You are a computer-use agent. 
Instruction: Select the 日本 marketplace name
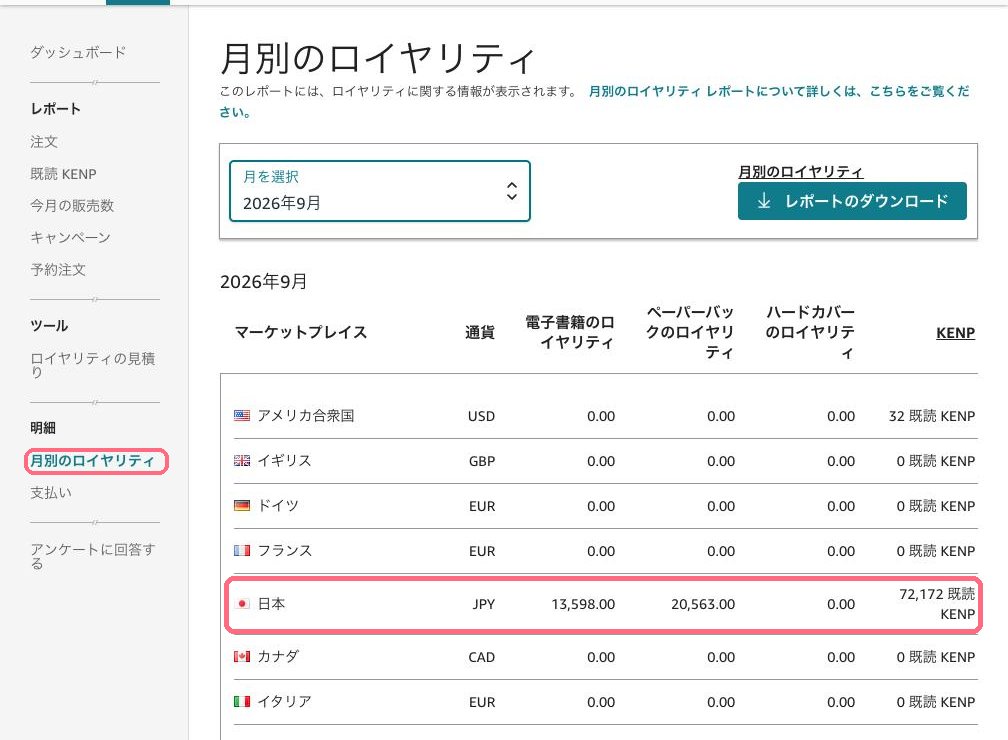click(271, 604)
